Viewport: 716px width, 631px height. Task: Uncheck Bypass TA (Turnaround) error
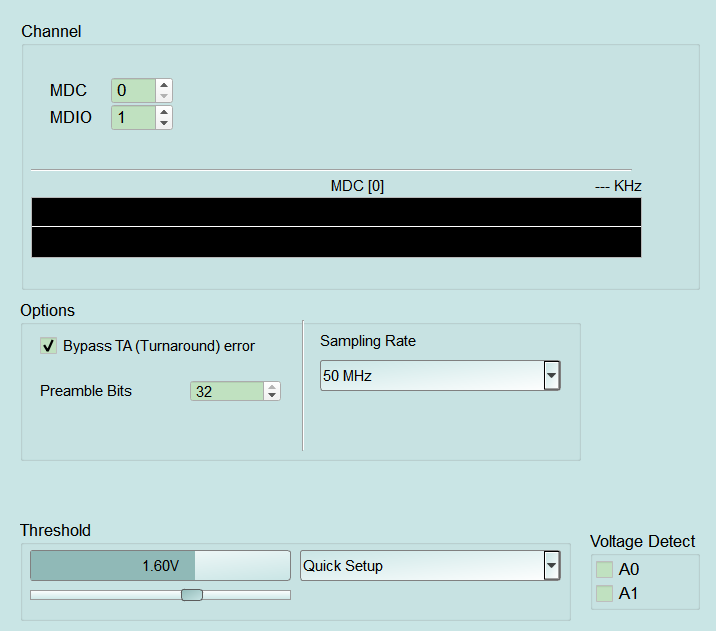pyautogui.click(x=48, y=346)
